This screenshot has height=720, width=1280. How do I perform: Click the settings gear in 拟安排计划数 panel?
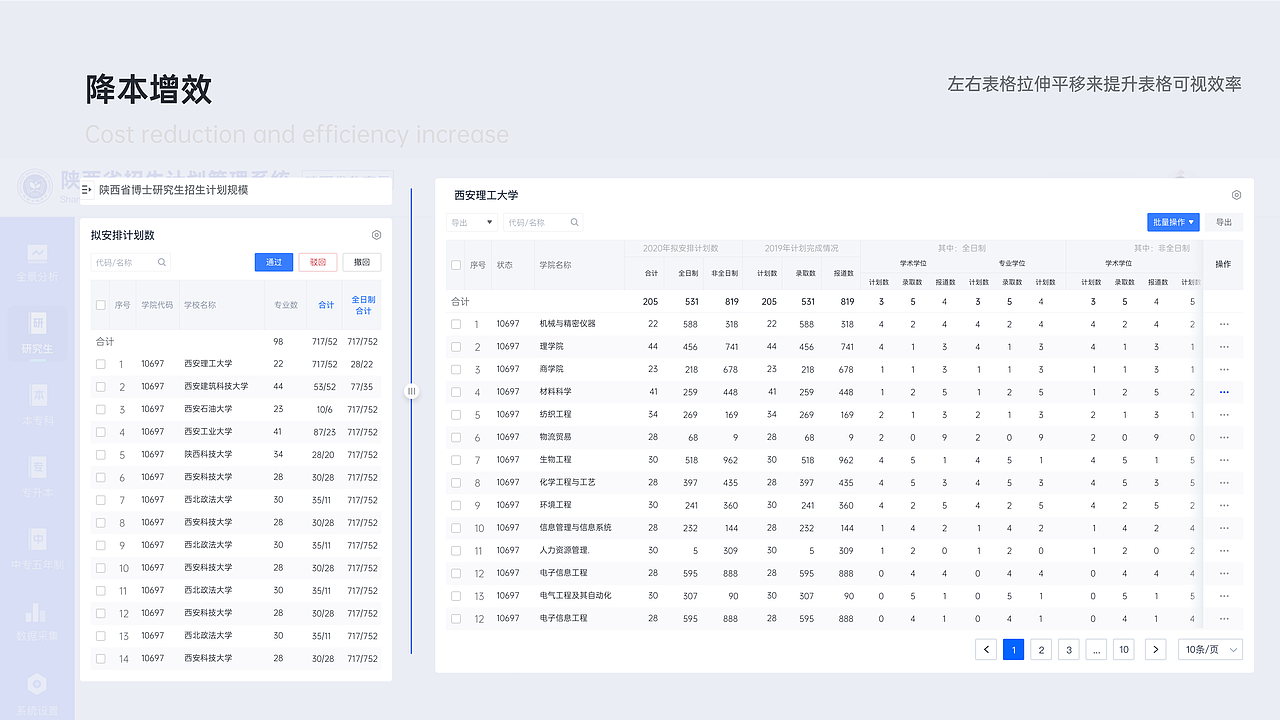(376, 235)
